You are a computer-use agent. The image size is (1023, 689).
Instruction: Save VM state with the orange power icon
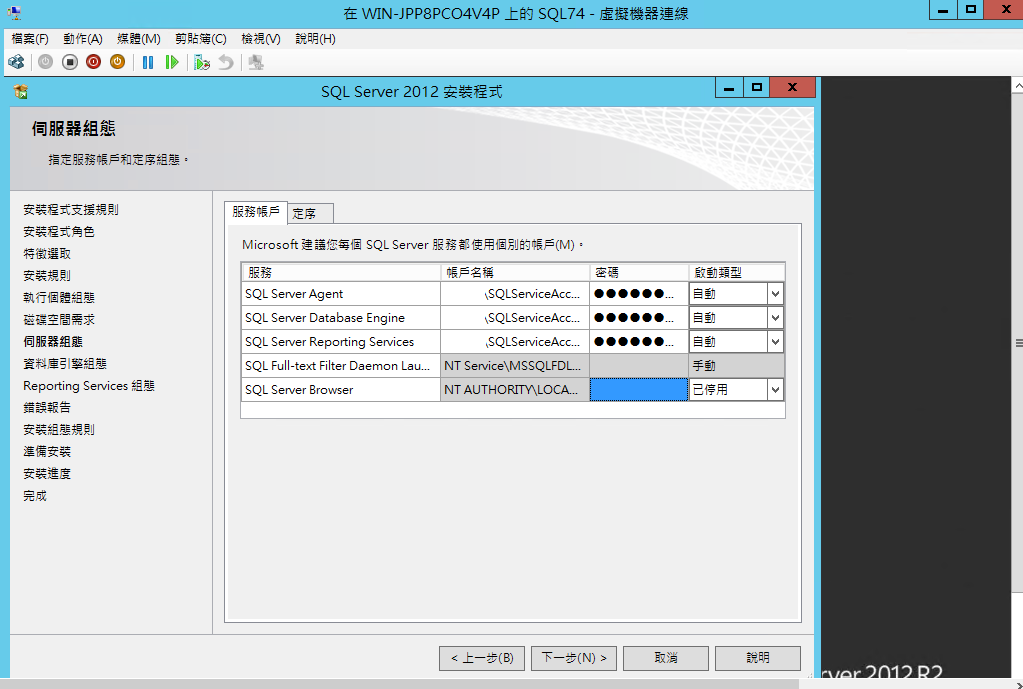click(117, 63)
